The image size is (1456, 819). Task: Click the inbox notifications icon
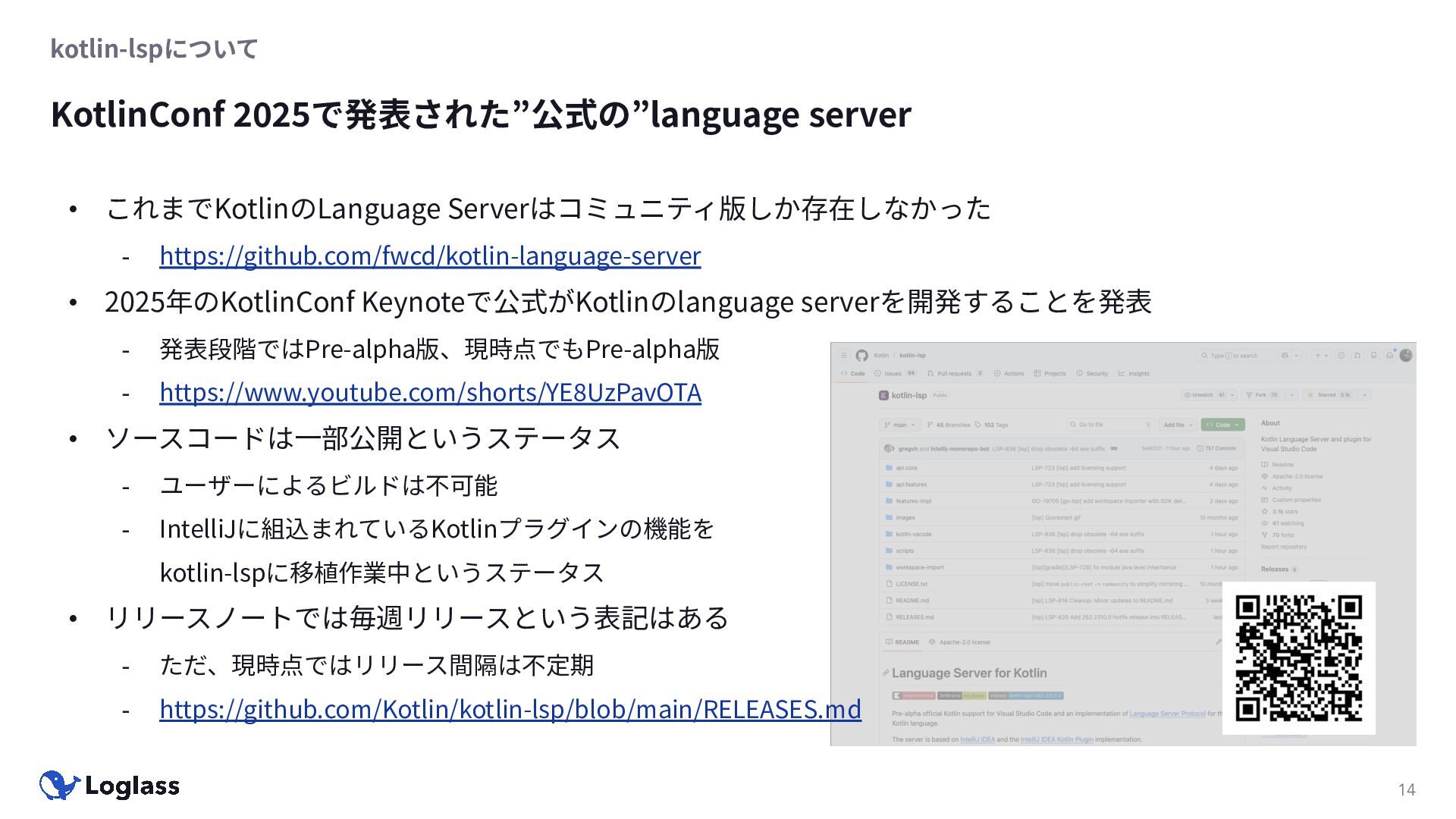pos(1389,356)
